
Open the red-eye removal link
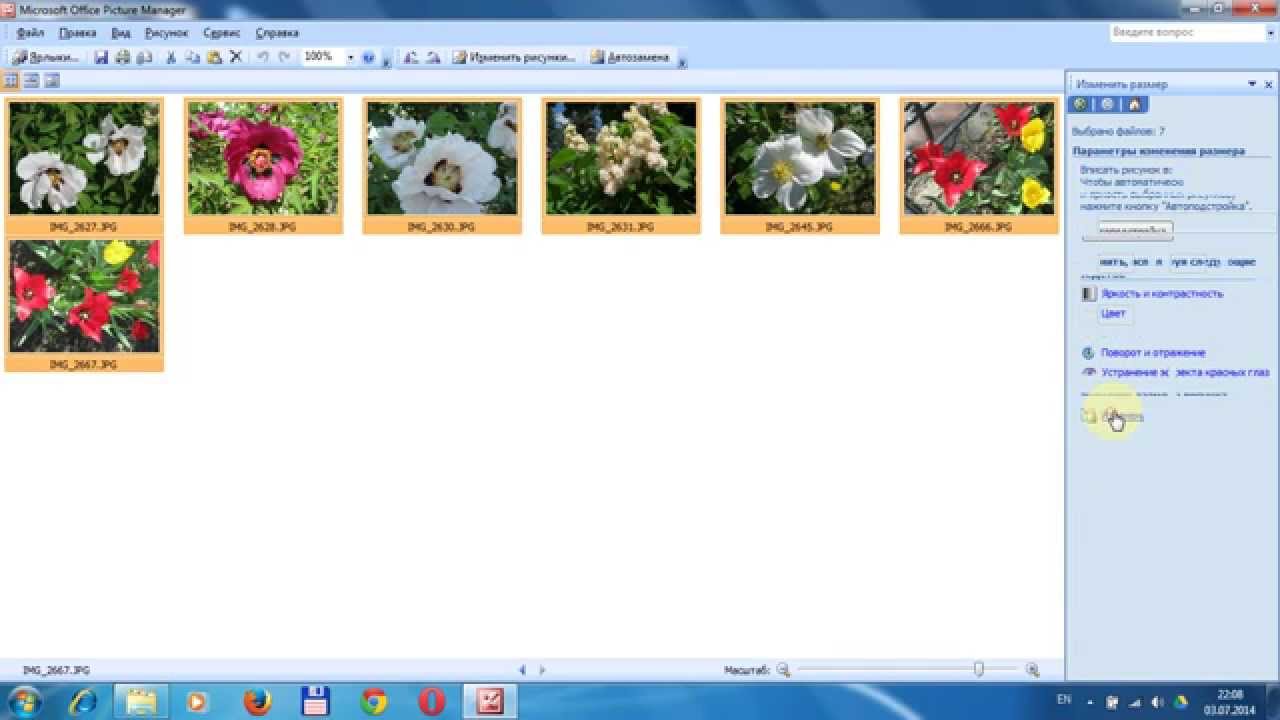click(x=1185, y=372)
